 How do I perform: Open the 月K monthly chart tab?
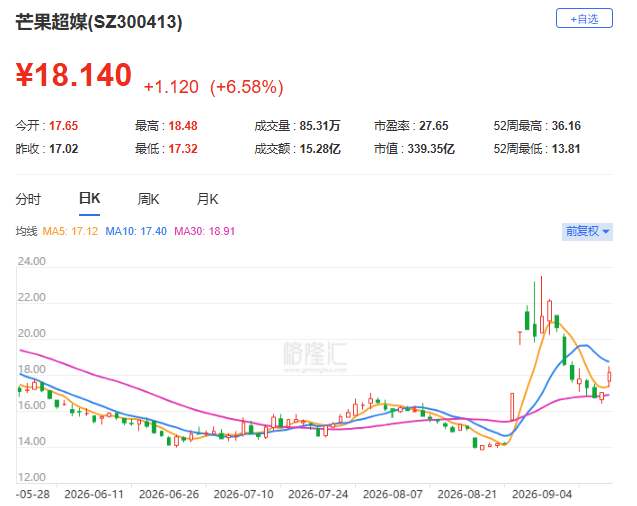point(208,199)
